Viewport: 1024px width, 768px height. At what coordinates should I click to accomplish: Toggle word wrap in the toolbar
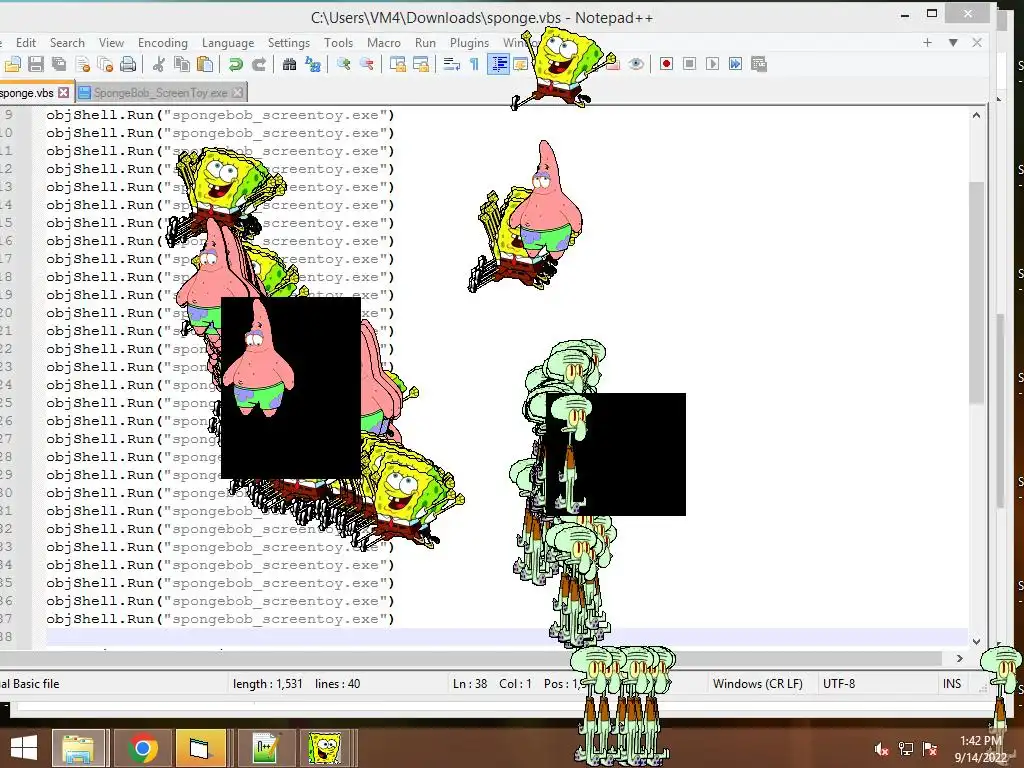tap(451, 64)
